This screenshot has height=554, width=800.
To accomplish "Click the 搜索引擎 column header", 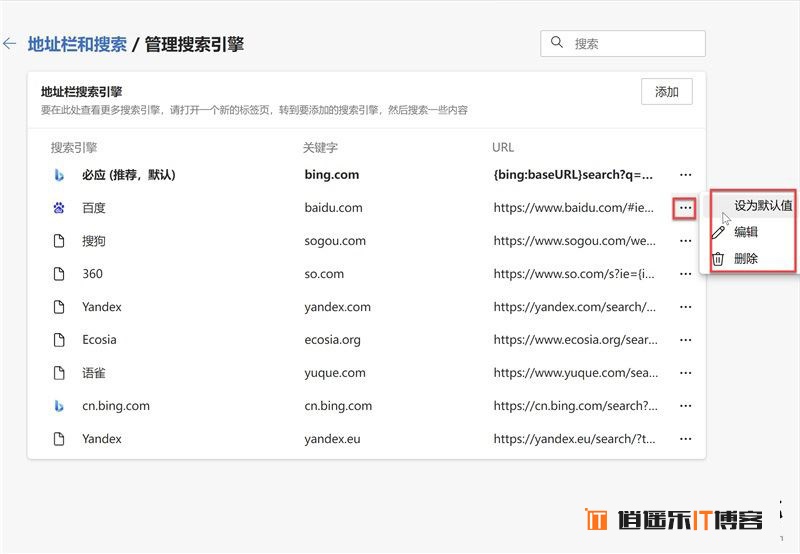I will click(x=74, y=148).
